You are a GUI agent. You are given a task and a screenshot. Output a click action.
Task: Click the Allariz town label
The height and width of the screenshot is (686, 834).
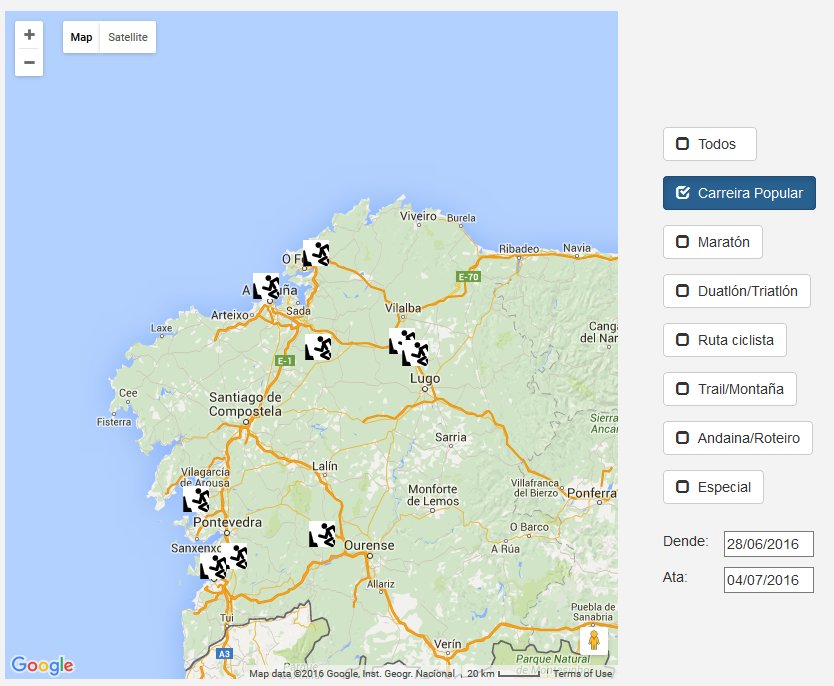381,584
